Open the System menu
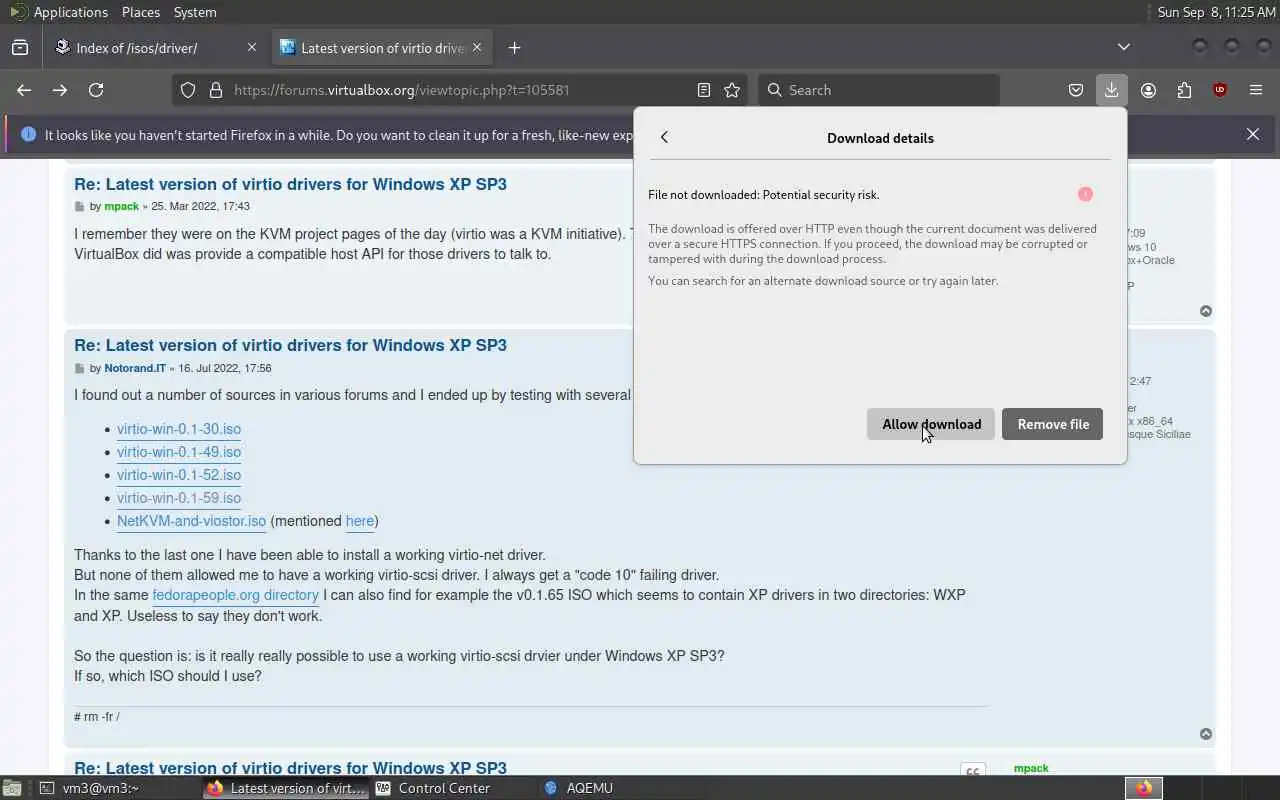1280x800 pixels. coord(195,12)
